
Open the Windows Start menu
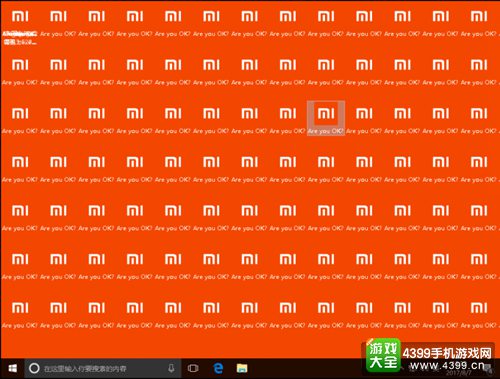(12, 368)
